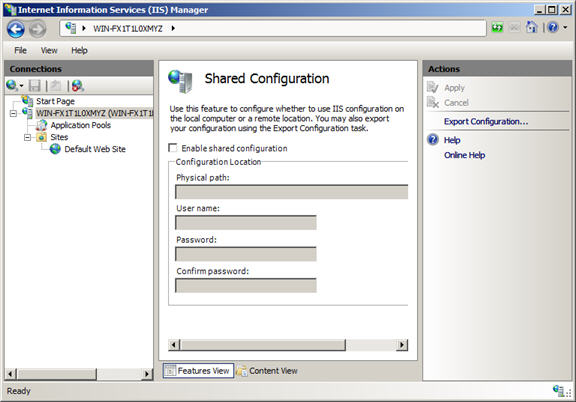Click the Create New Connection globe icon
The image size is (576, 402).
[11, 85]
